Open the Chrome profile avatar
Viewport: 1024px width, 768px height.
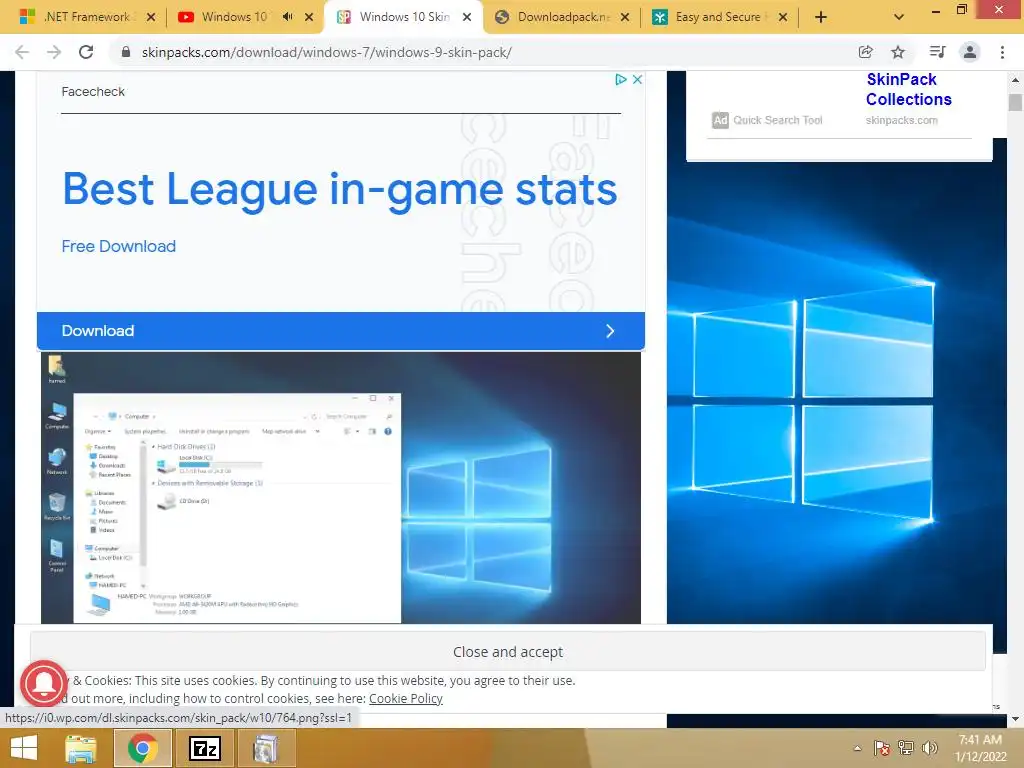970,52
